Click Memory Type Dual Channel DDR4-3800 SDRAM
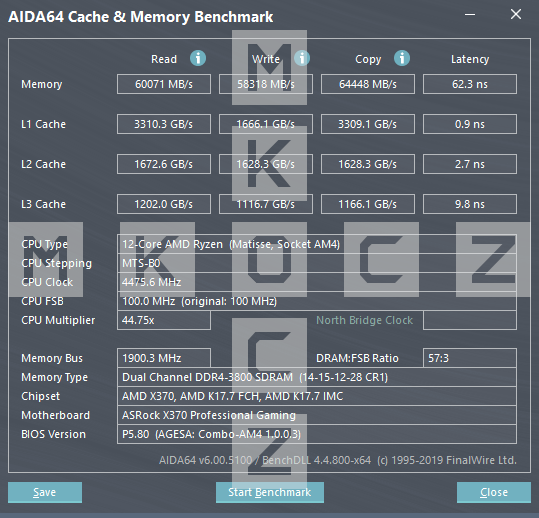Image resolution: width=539 pixels, height=518 pixels. click(317, 377)
